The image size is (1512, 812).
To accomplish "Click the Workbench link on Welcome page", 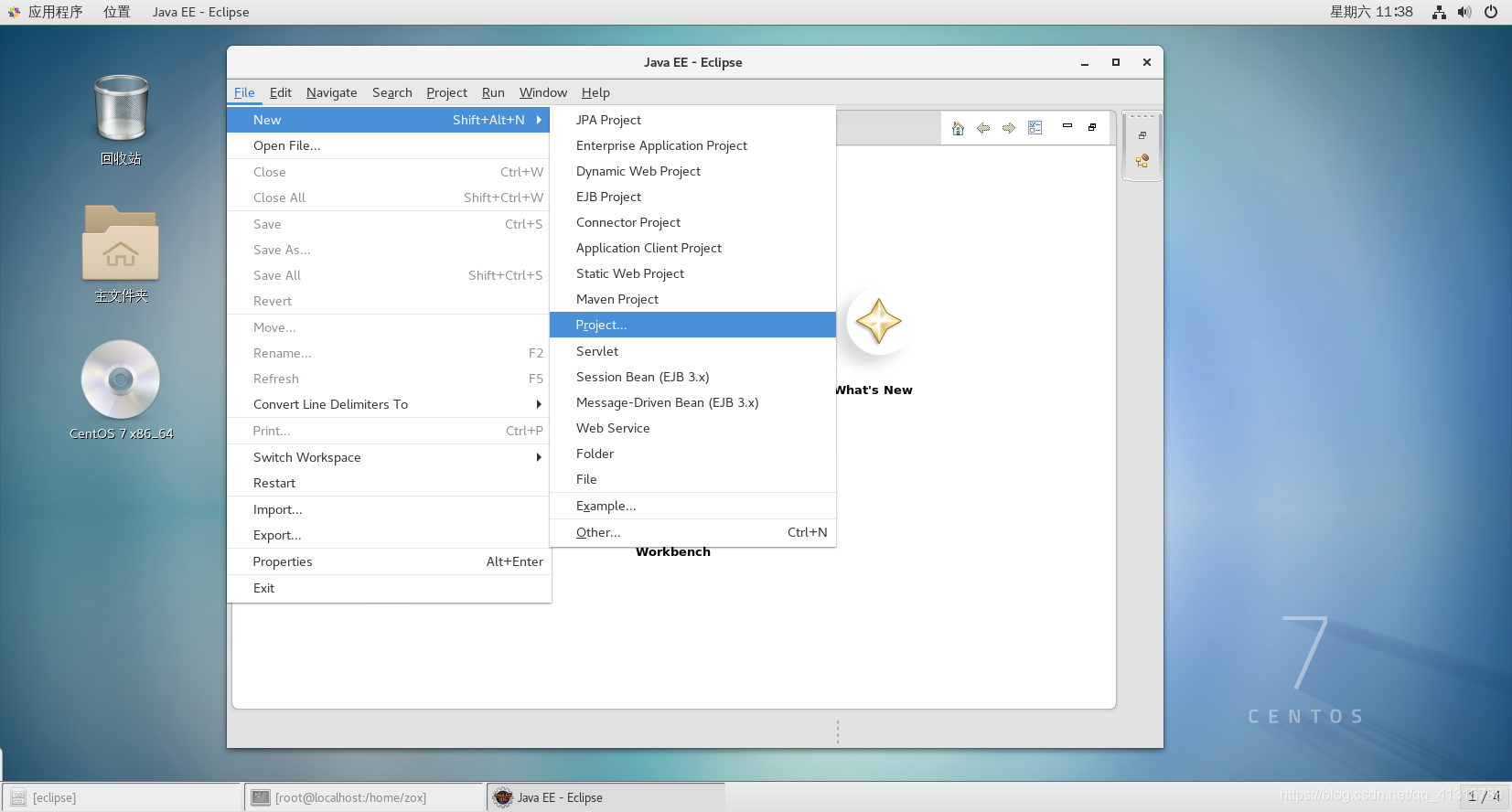I will [673, 552].
